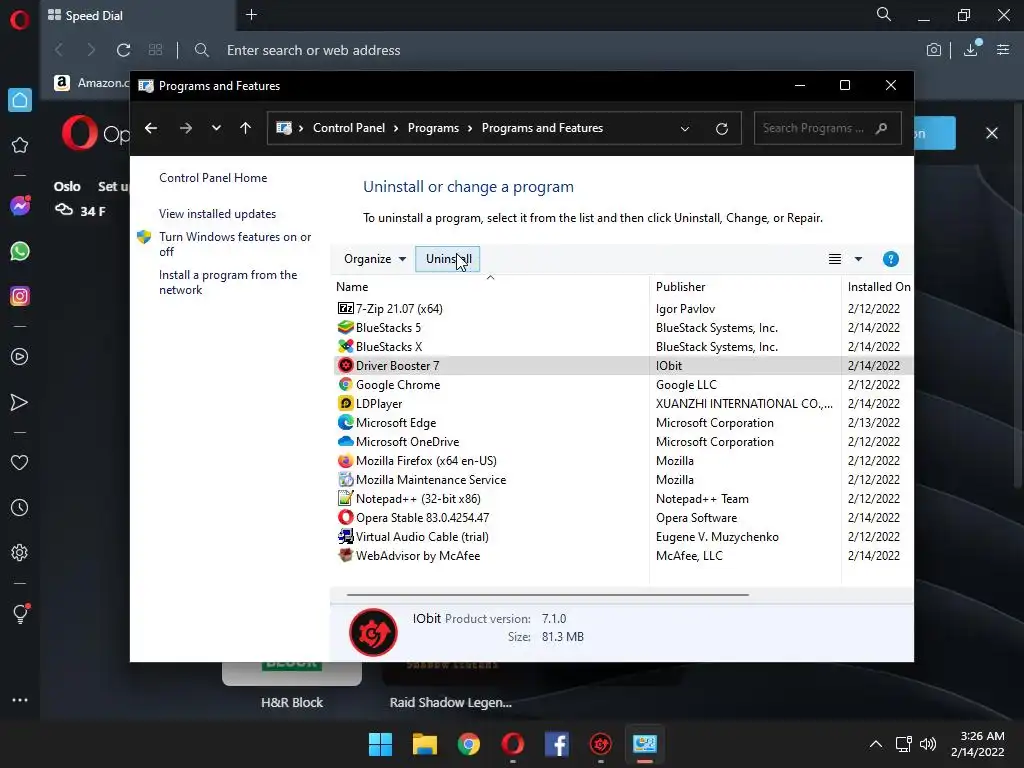The width and height of the screenshot is (1024, 768).
Task: Open new tab with plus button
Action: (x=251, y=14)
